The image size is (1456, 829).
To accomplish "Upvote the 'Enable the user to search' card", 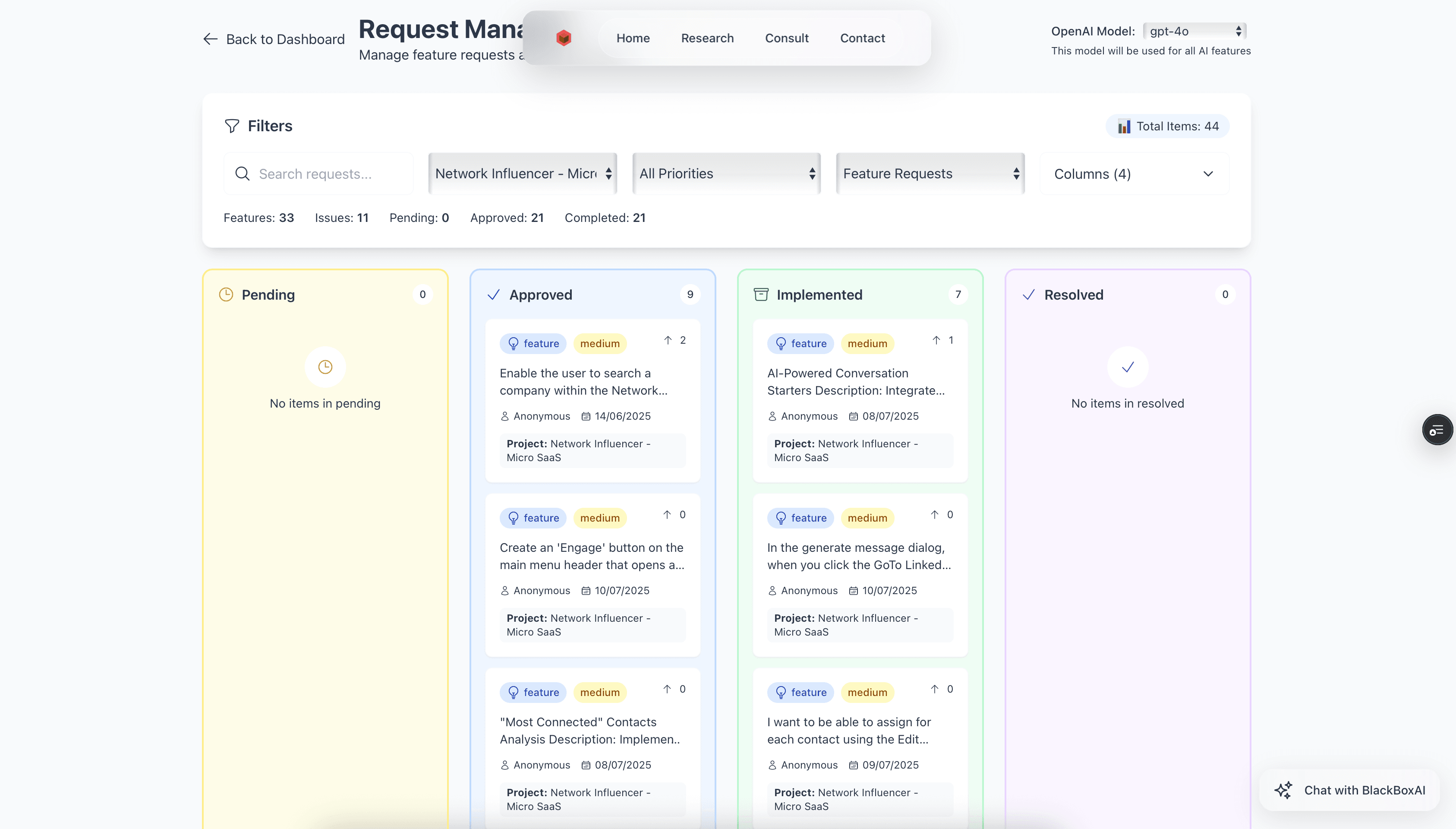I will click(x=668, y=341).
